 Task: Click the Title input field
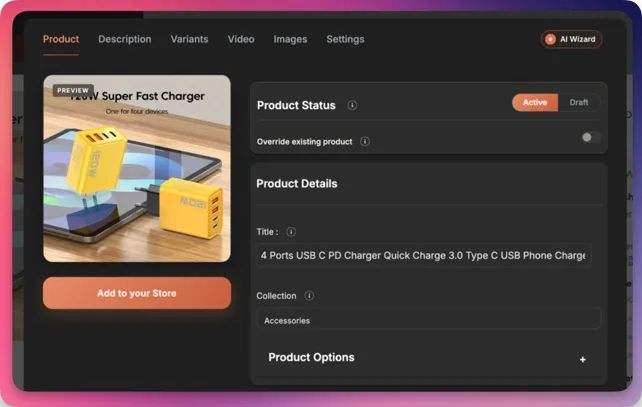click(x=424, y=256)
